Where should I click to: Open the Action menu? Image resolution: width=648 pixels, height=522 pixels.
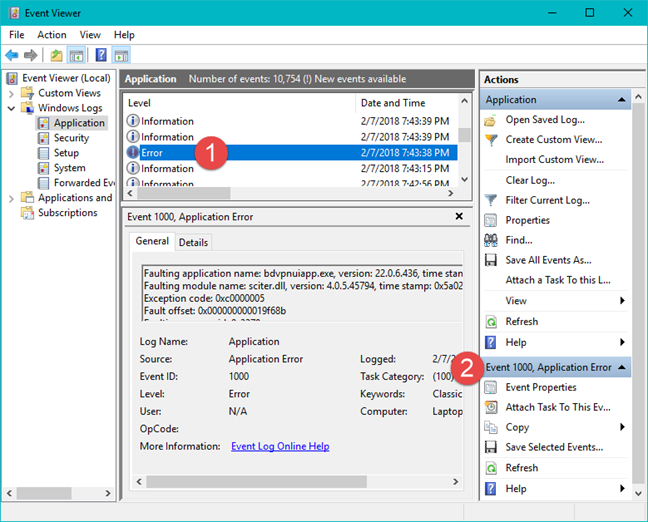point(52,35)
